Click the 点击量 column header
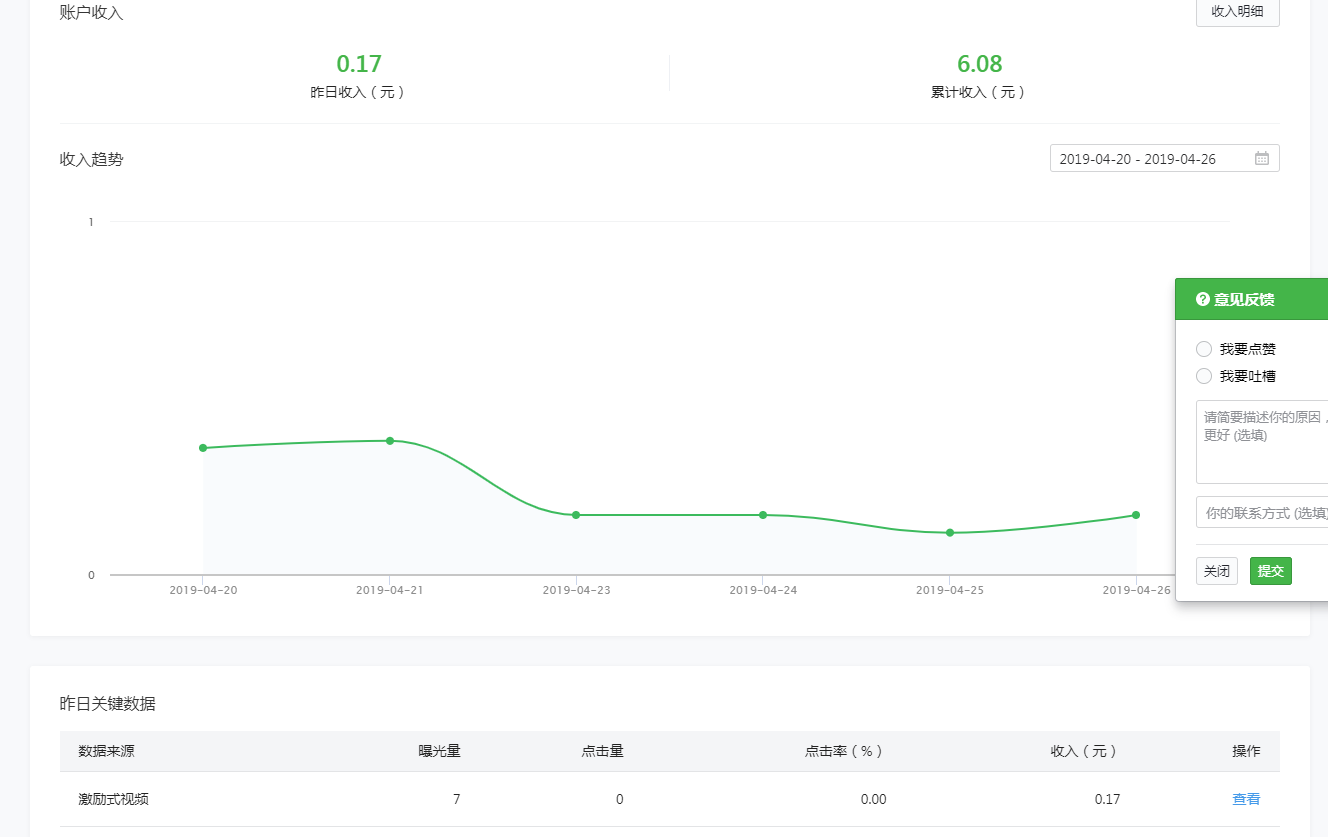This screenshot has height=837, width=1328. [603, 751]
